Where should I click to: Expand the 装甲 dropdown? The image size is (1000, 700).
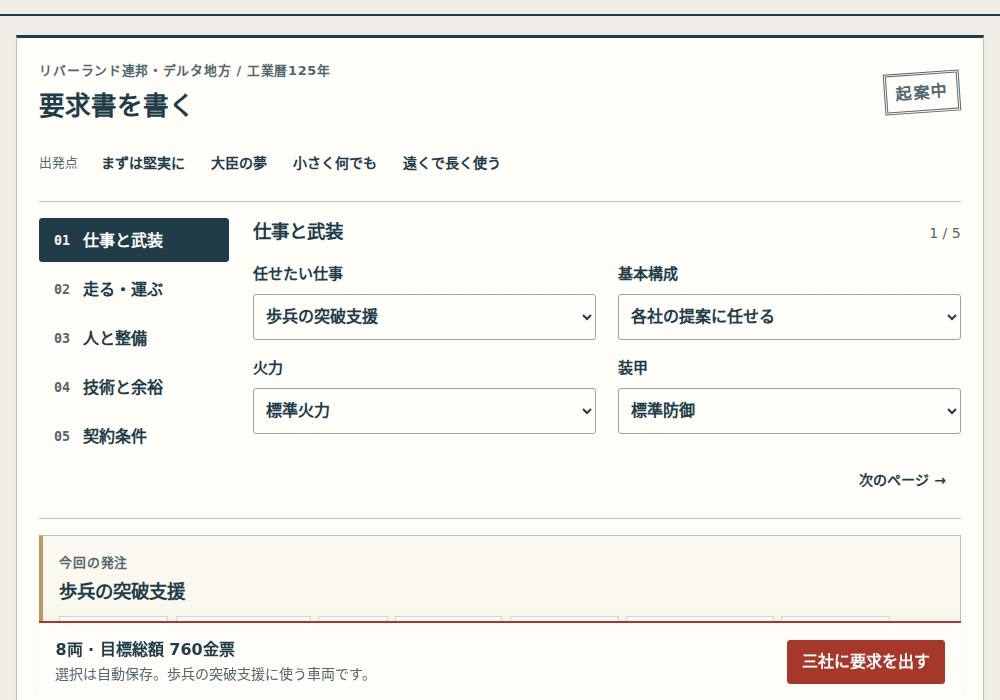pos(789,411)
